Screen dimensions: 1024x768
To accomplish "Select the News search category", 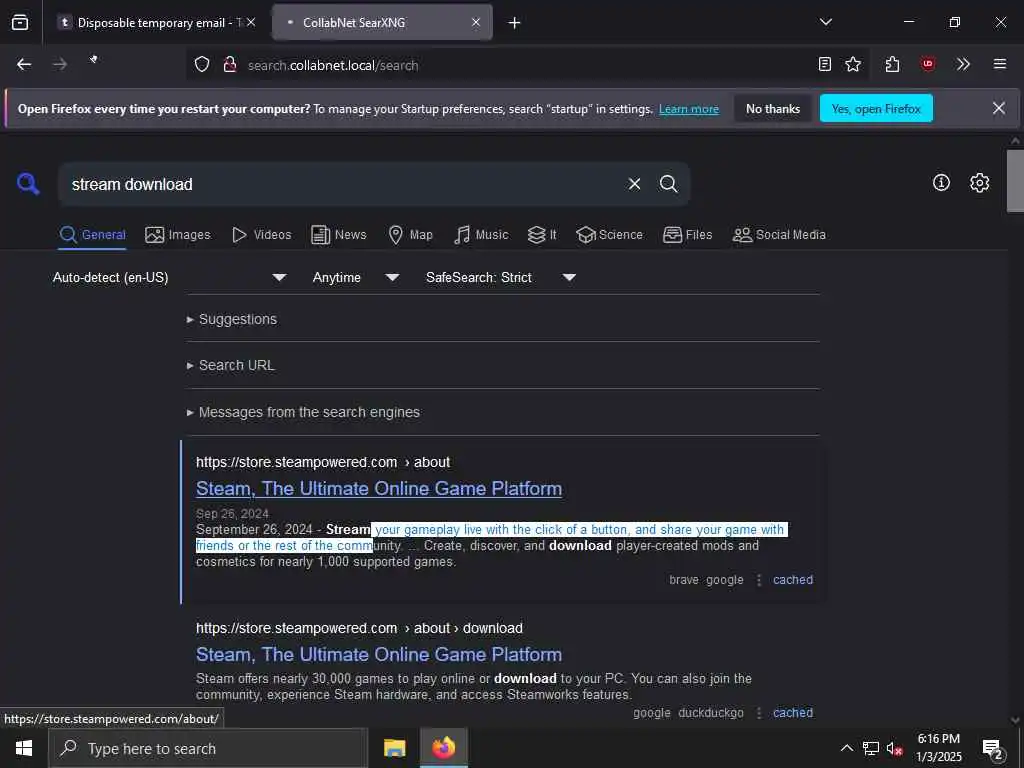I will tap(338, 234).
